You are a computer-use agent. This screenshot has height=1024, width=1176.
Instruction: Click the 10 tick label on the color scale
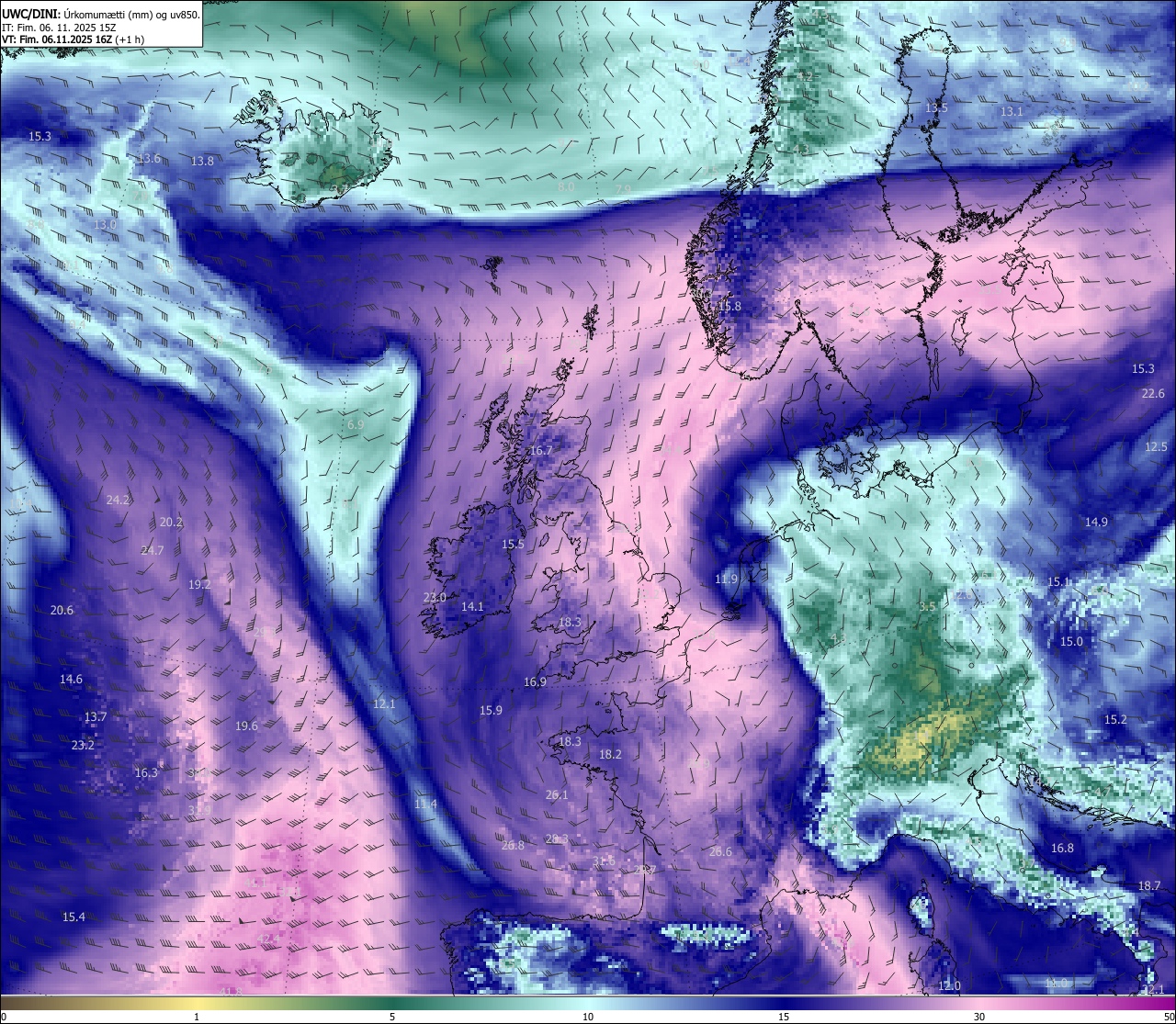[587, 1017]
